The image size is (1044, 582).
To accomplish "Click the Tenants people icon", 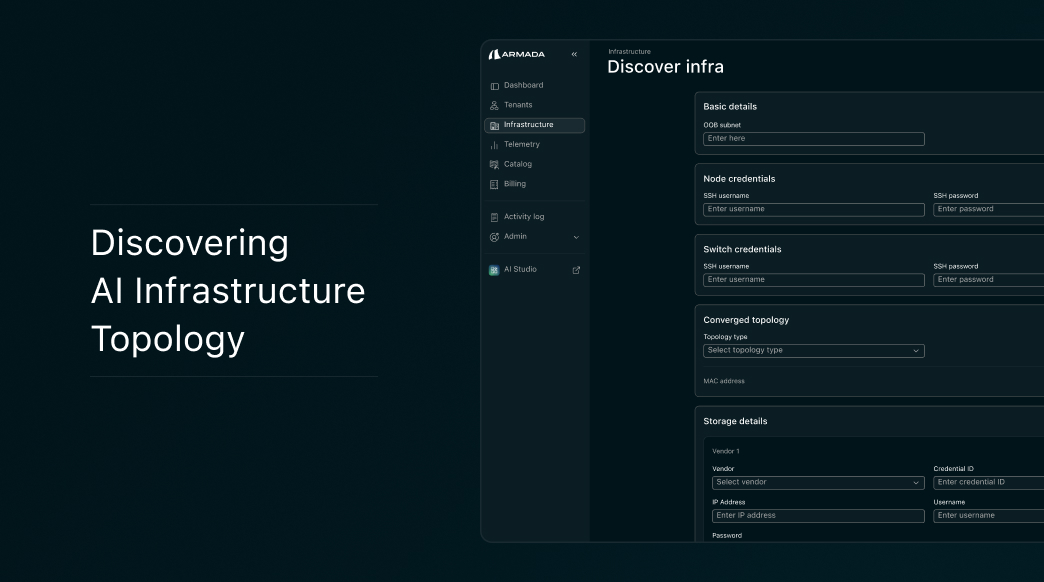I will pyautogui.click(x=494, y=105).
